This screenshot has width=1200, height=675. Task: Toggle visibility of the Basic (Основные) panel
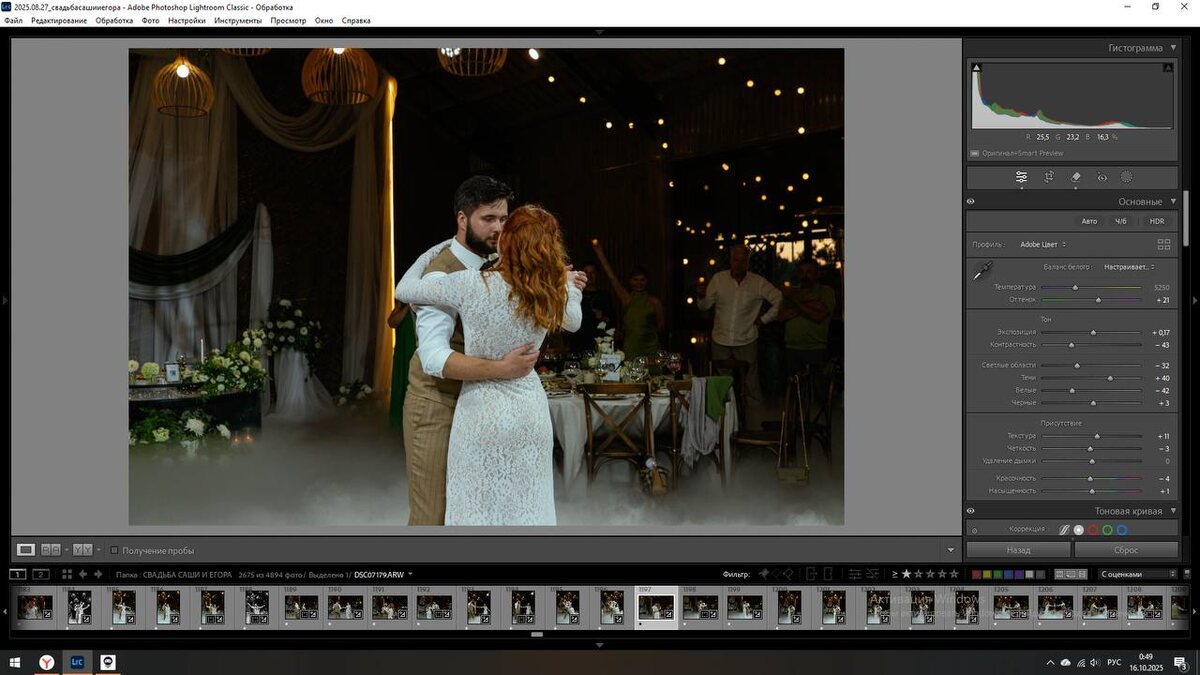tap(971, 202)
